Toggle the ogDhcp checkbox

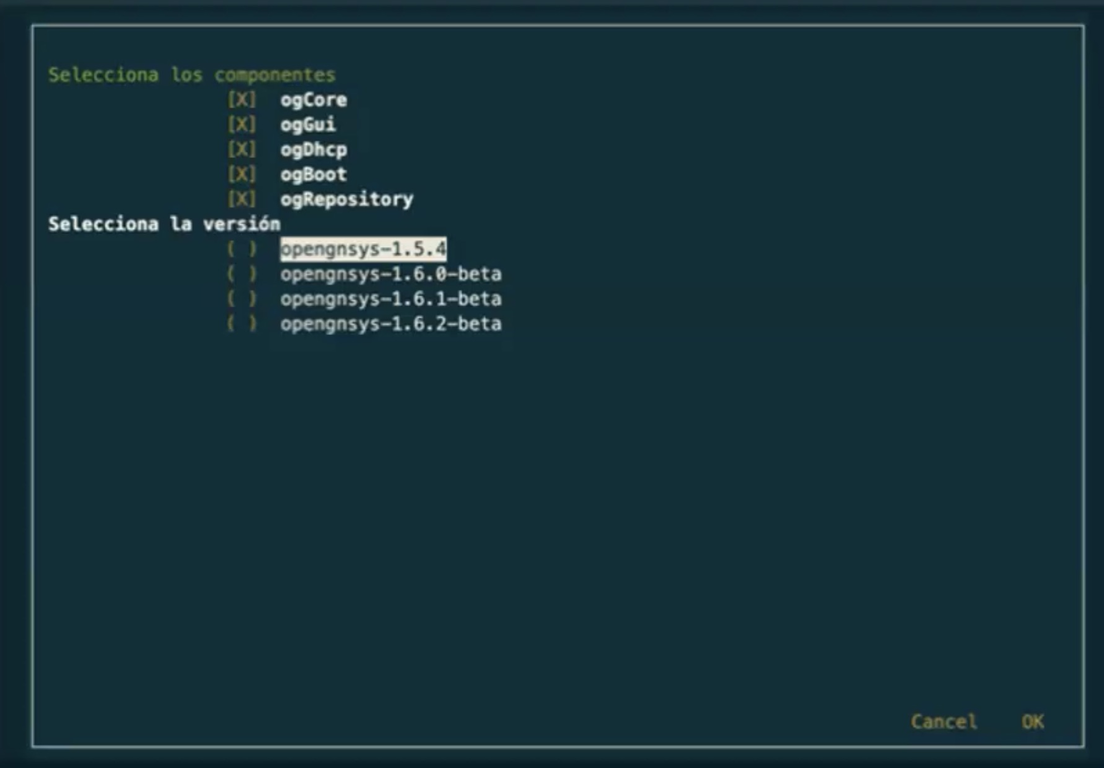click(242, 149)
